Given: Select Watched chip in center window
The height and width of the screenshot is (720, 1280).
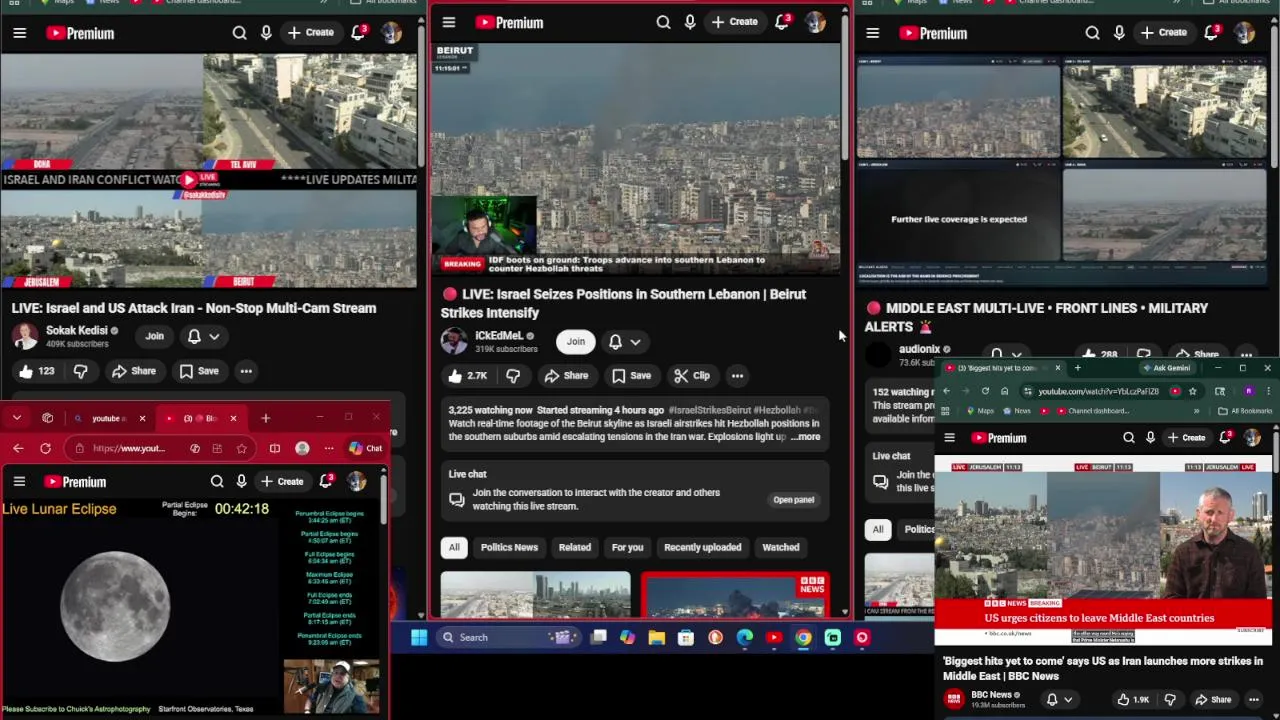Looking at the screenshot, I should [781, 547].
